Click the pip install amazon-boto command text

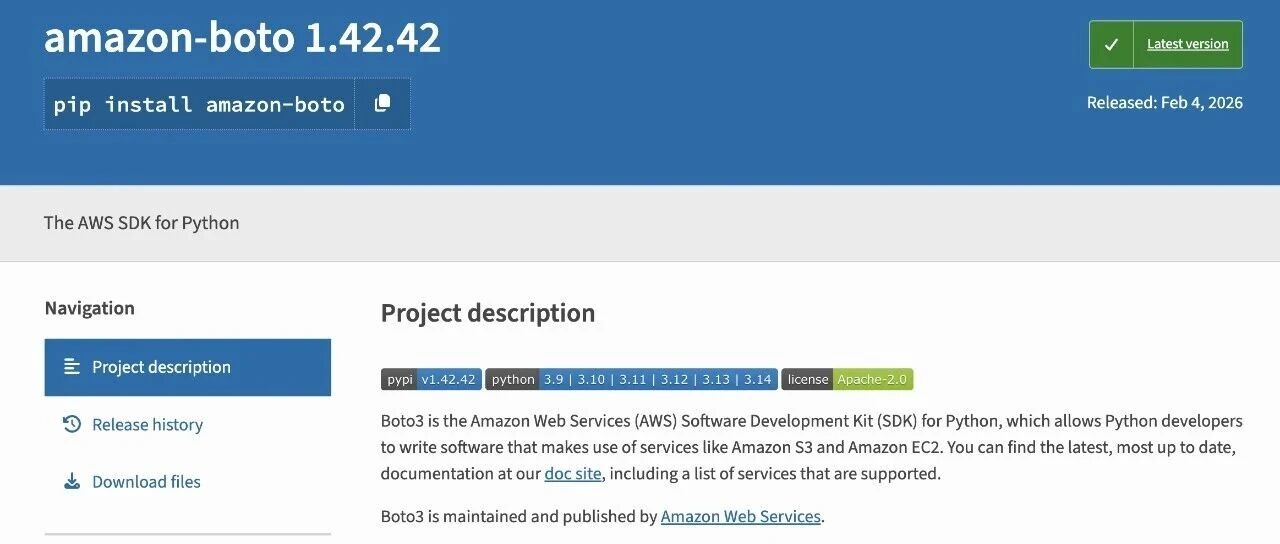click(199, 104)
